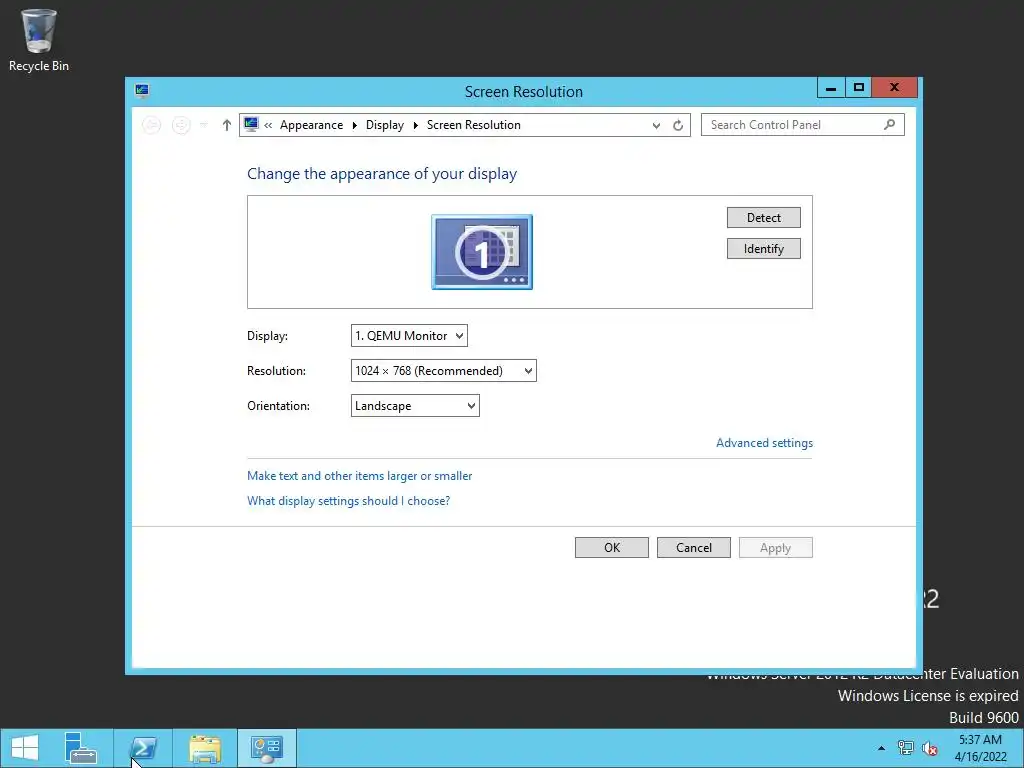Open 'What display settings should I choose?' link
Image resolution: width=1024 pixels, height=768 pixels.
point(348,501)
